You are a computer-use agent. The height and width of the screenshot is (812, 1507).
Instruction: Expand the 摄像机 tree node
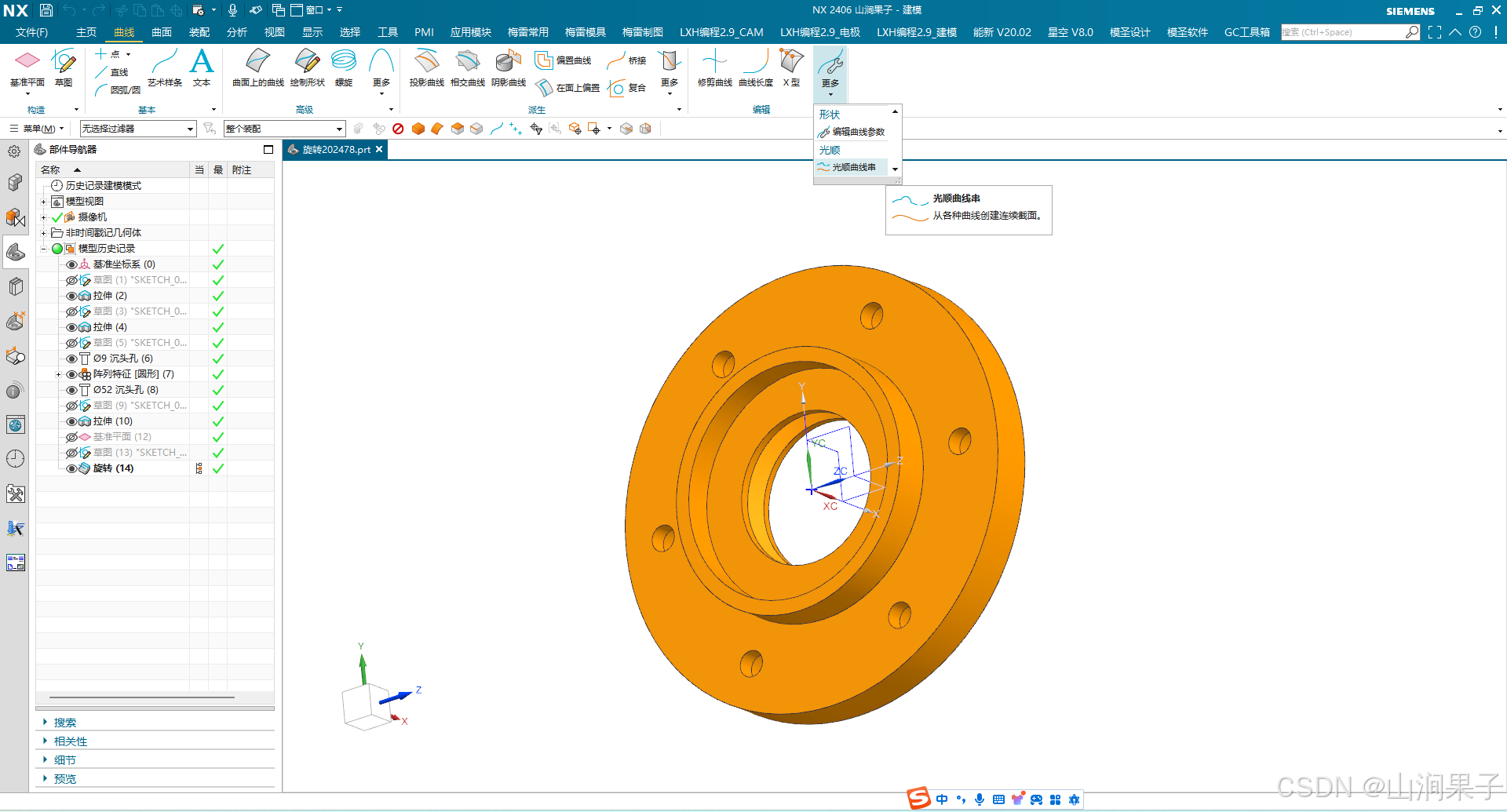pos(44,217)
